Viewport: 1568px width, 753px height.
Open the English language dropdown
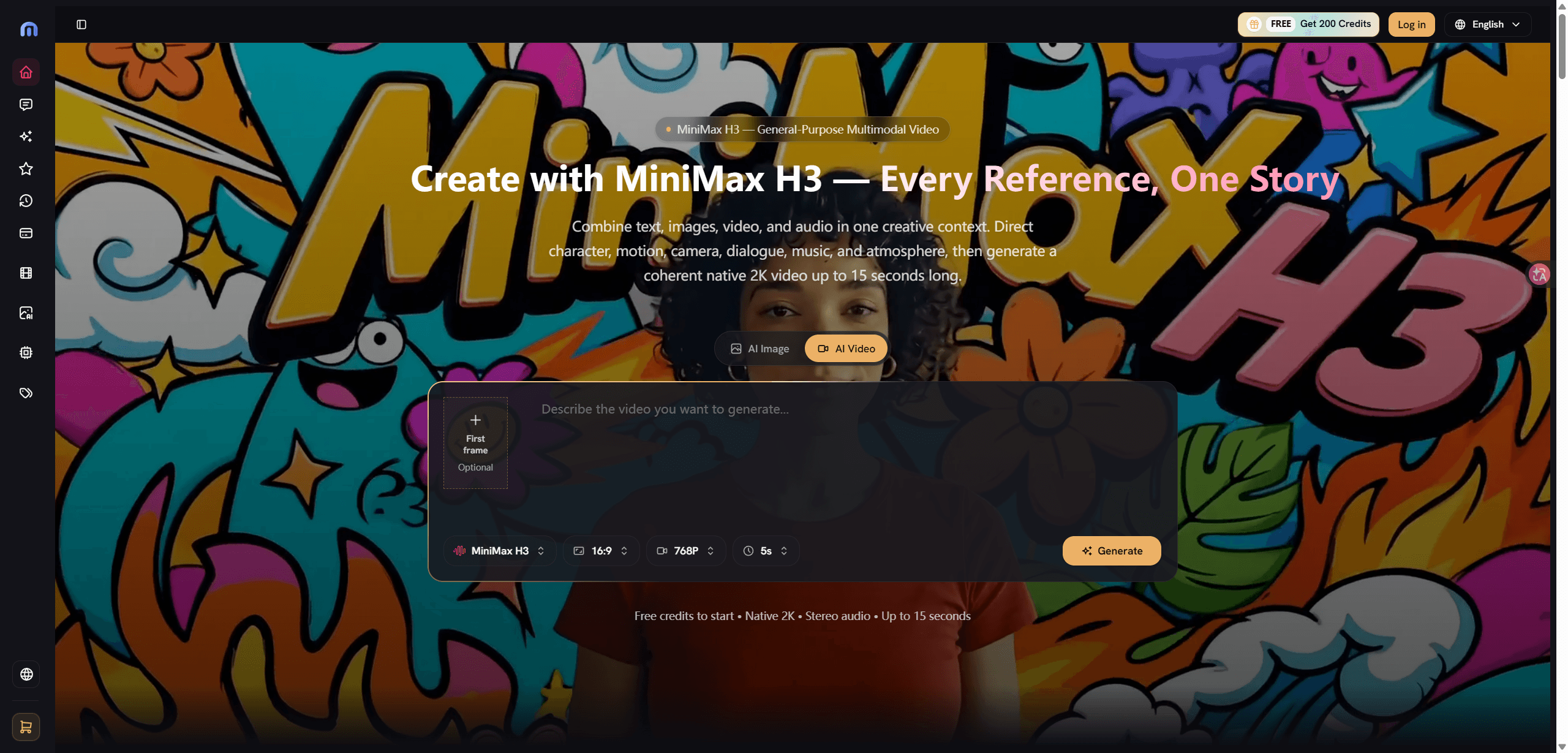(x=1488, y=25)
